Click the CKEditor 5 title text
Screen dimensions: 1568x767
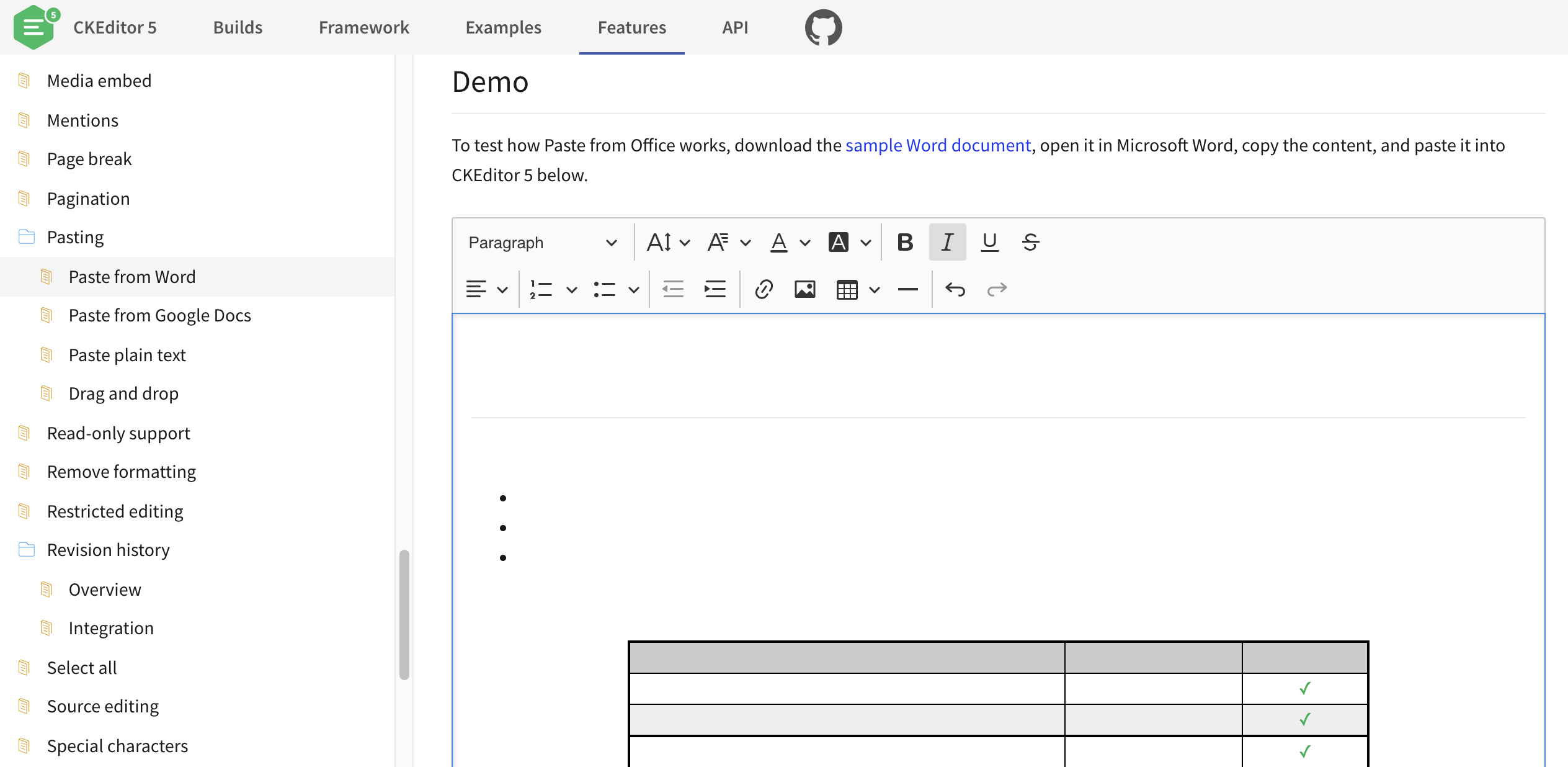[115, 27]
